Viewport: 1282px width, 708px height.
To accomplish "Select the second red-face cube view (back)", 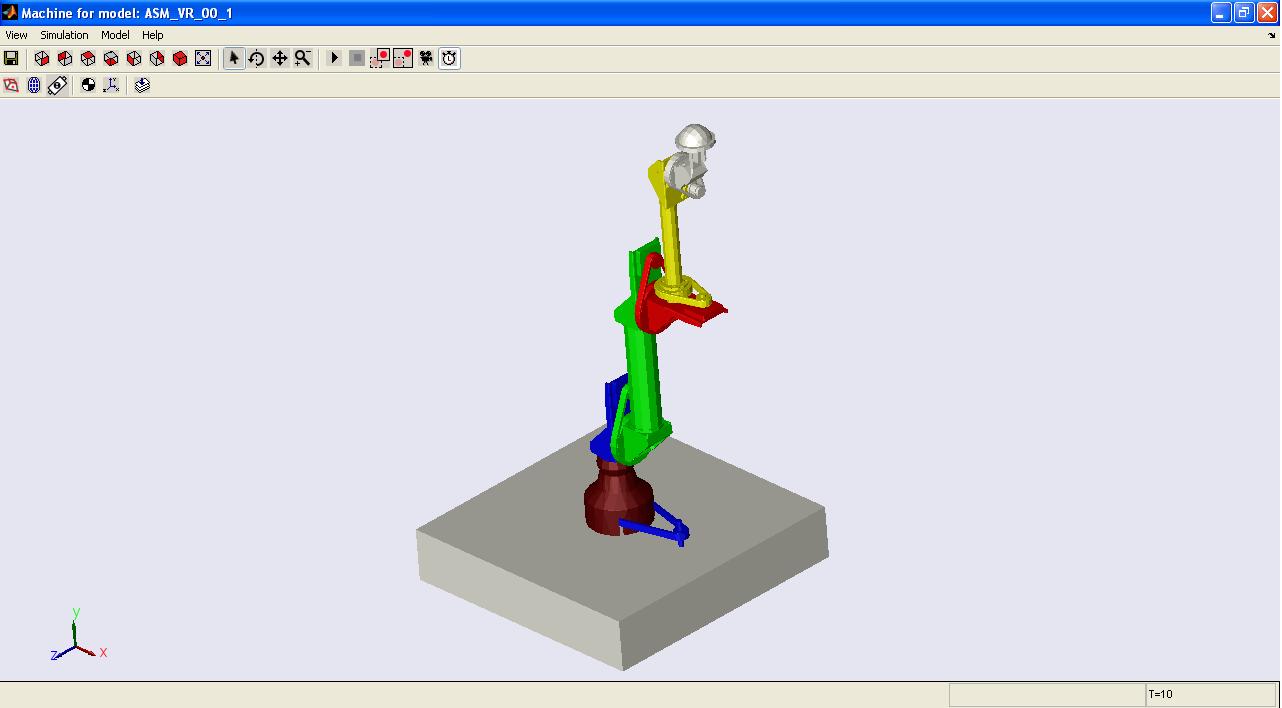I will point(65,58).
